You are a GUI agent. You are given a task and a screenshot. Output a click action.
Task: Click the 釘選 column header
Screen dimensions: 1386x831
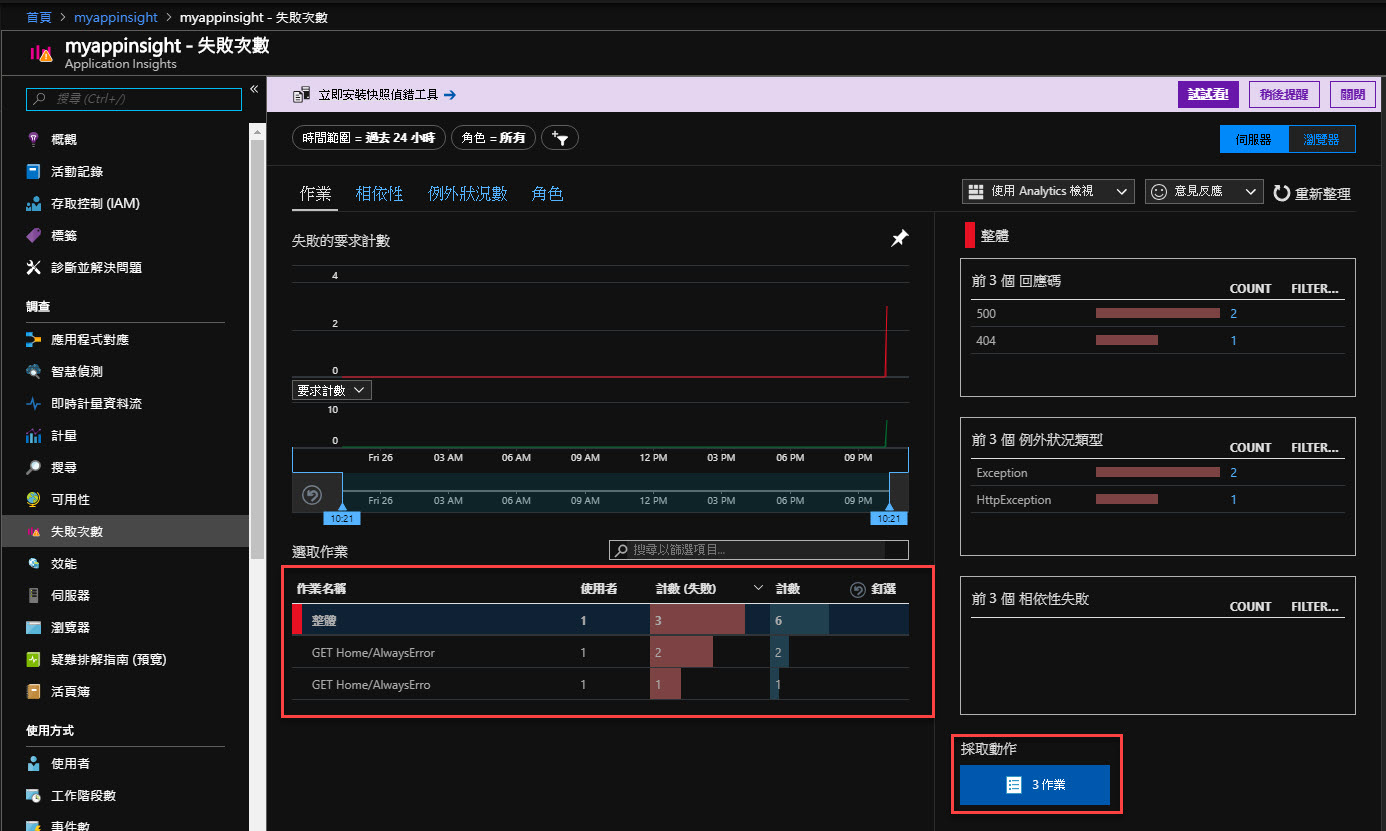tap(883, 589)
